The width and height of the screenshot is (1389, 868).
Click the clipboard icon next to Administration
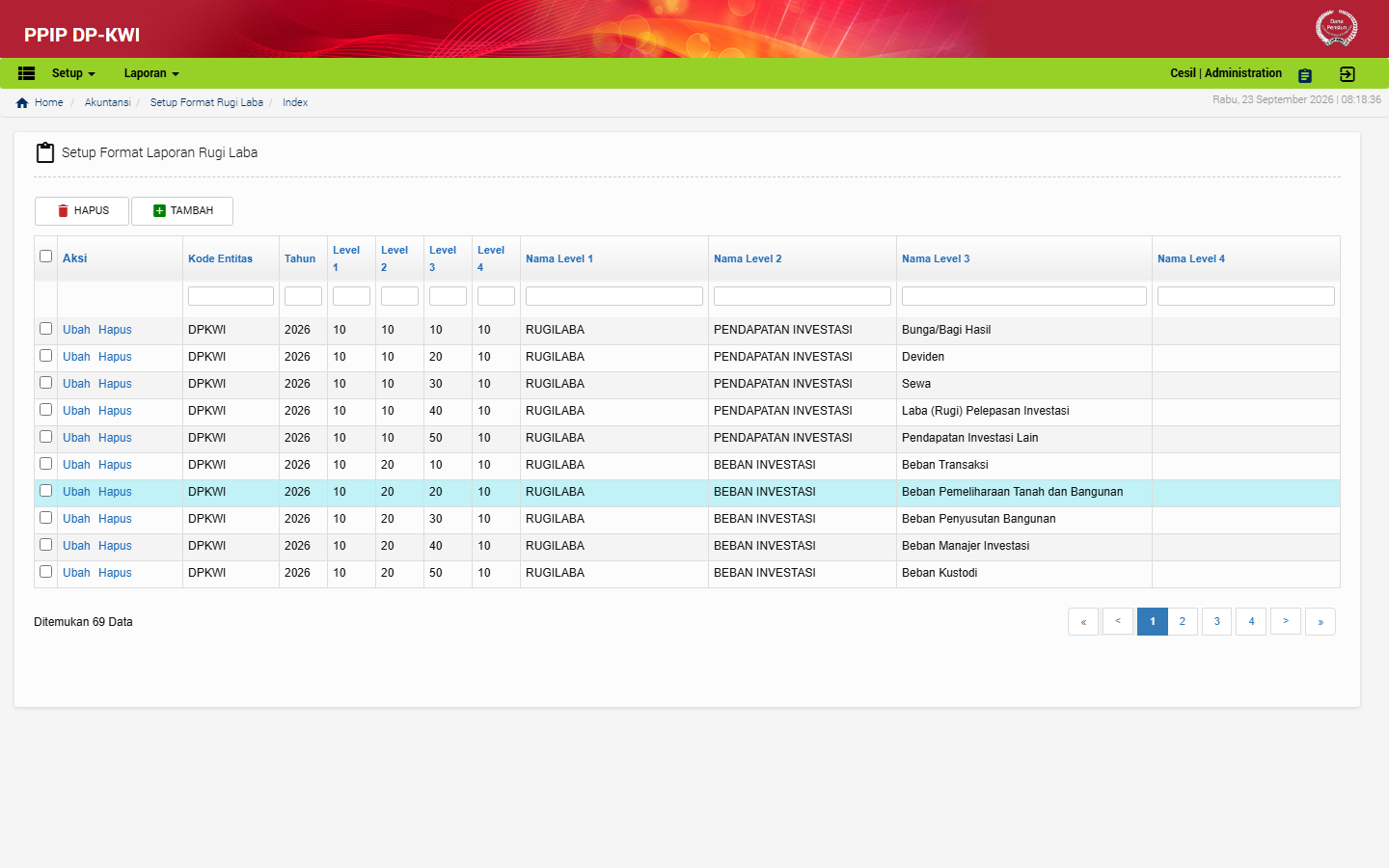click(x=1305, y=75)
